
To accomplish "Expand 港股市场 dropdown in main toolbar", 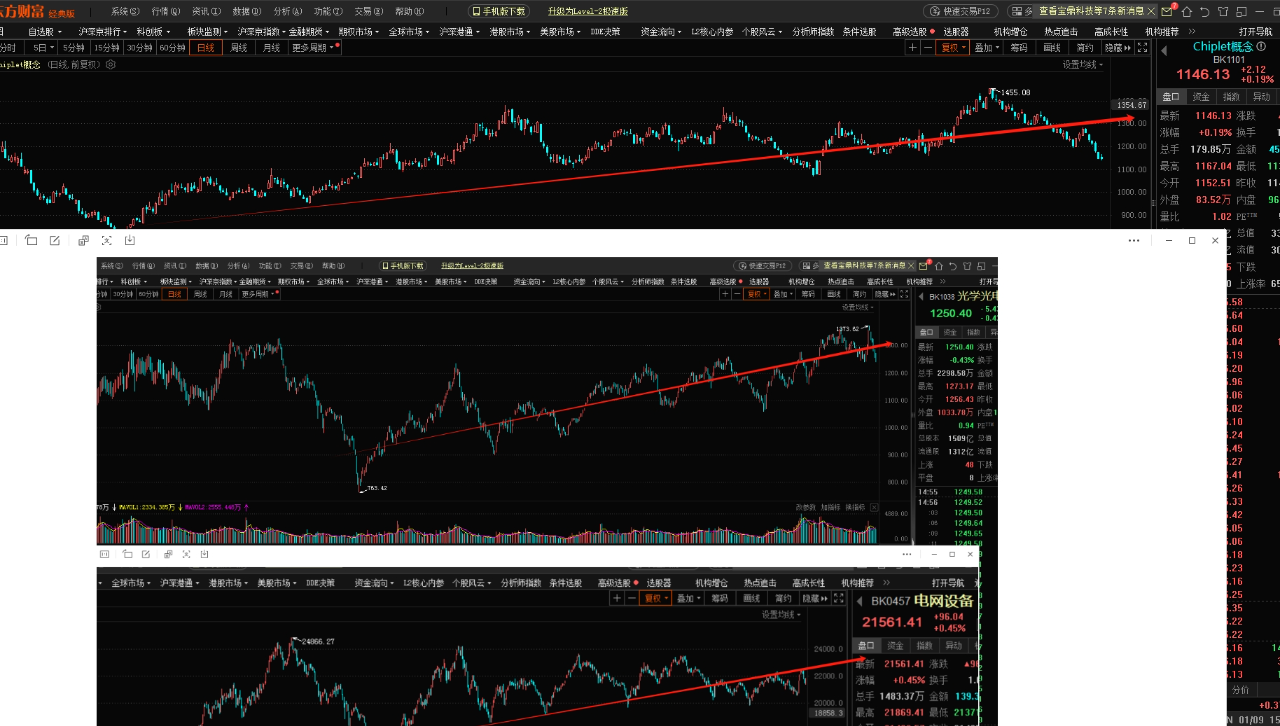I will 510,31.
